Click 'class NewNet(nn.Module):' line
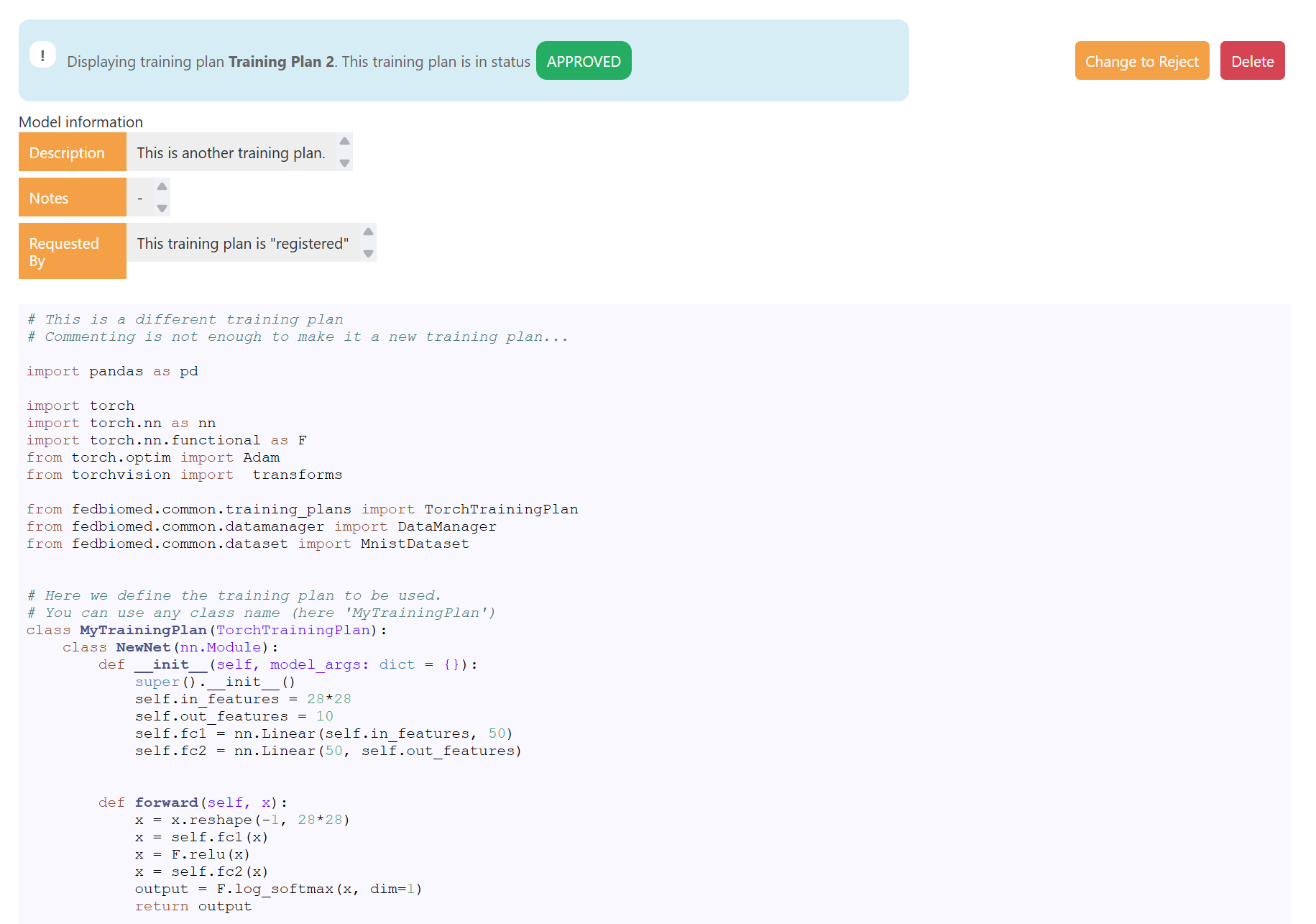The image size is (1316, 924). 170,647
